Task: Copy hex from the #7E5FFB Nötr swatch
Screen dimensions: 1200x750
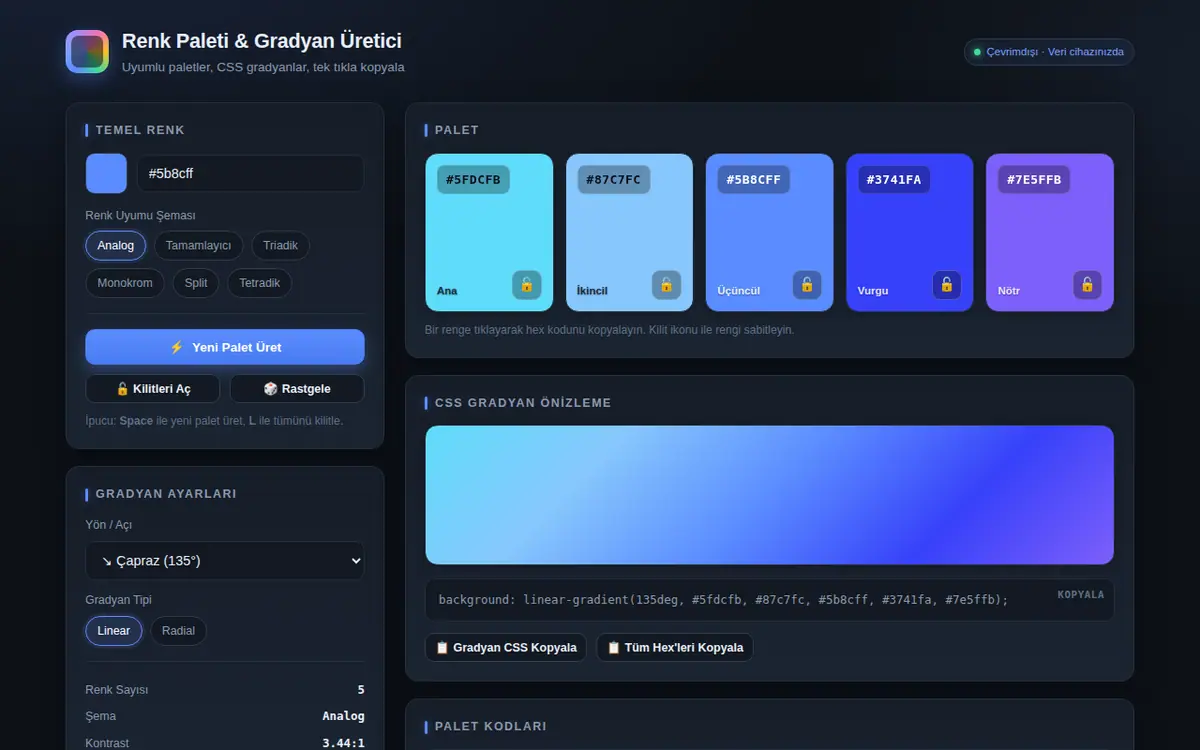Action: tap(1049, 232)
